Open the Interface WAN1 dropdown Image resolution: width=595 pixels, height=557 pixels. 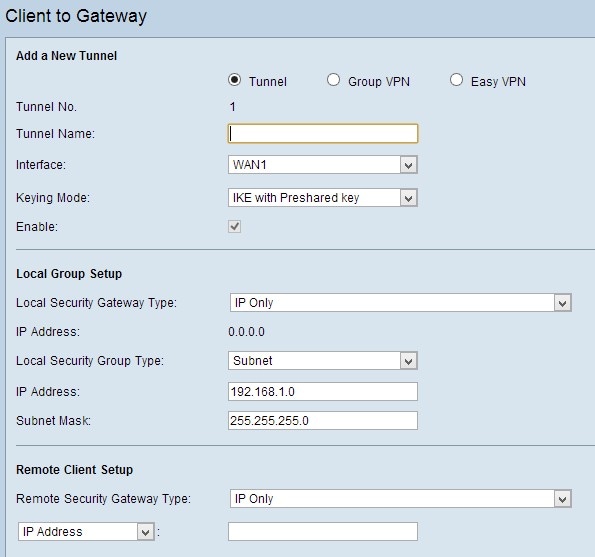click(323, 165)
